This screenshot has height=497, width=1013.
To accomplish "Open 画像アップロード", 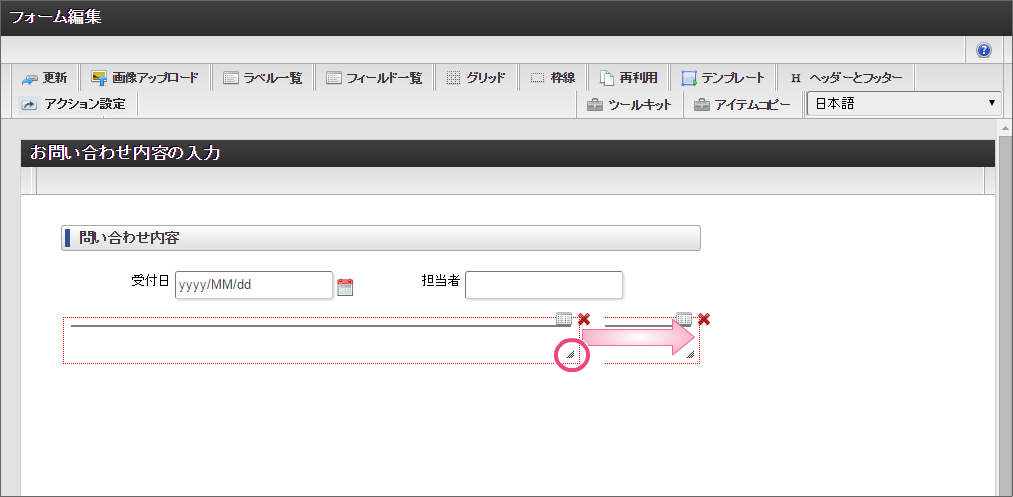I will point(145,79).
